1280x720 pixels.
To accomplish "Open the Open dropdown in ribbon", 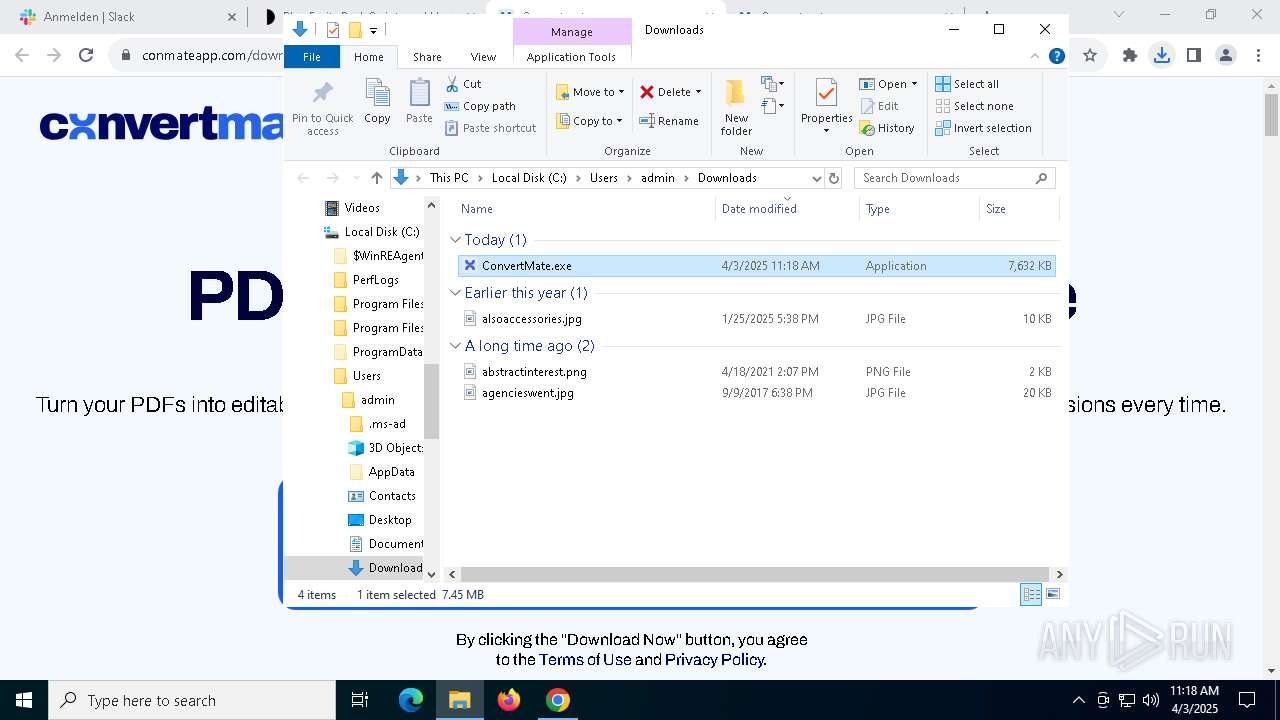I will pyautogui.click(x=888, y=84).
